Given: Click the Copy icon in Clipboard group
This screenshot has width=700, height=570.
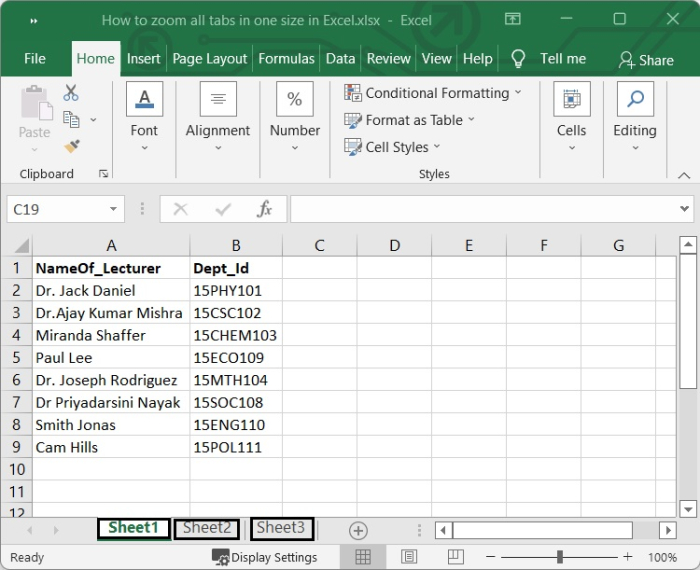Looking at the screenshot, I should (71, 119).
